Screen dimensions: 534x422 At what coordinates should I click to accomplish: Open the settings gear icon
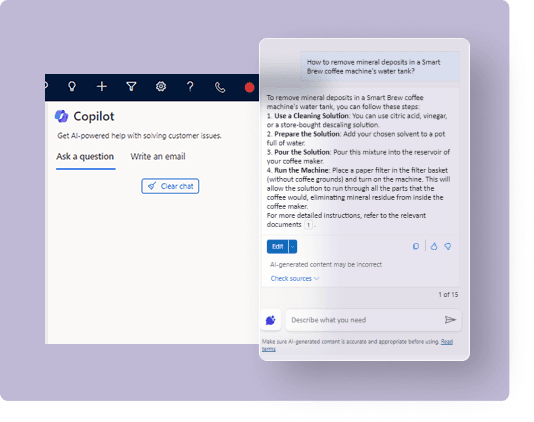161,87
